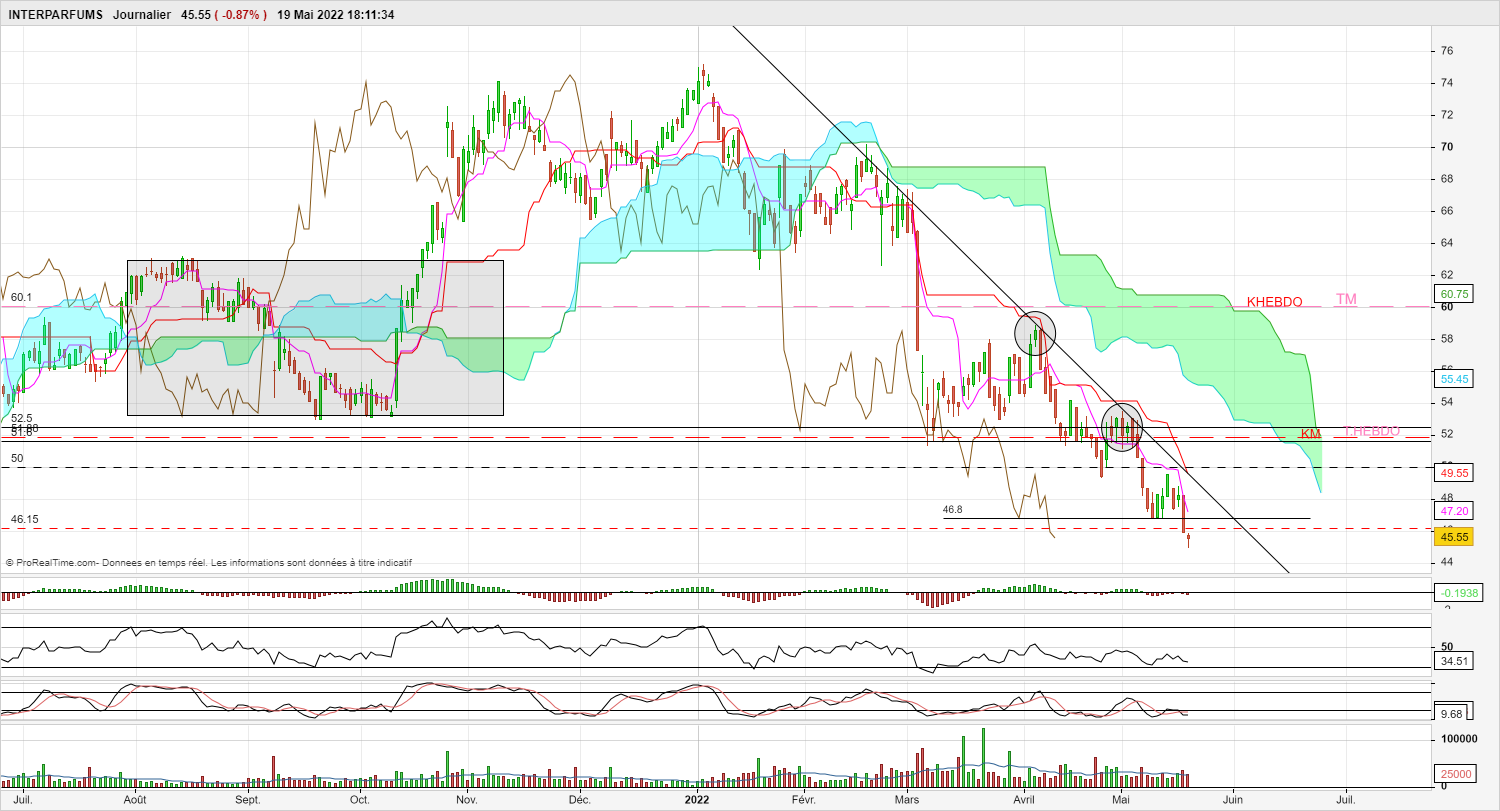Click the red KM label
The width and height of the screenshot is (1500, 811).
pyautogui.click(x=1310, y=433)
